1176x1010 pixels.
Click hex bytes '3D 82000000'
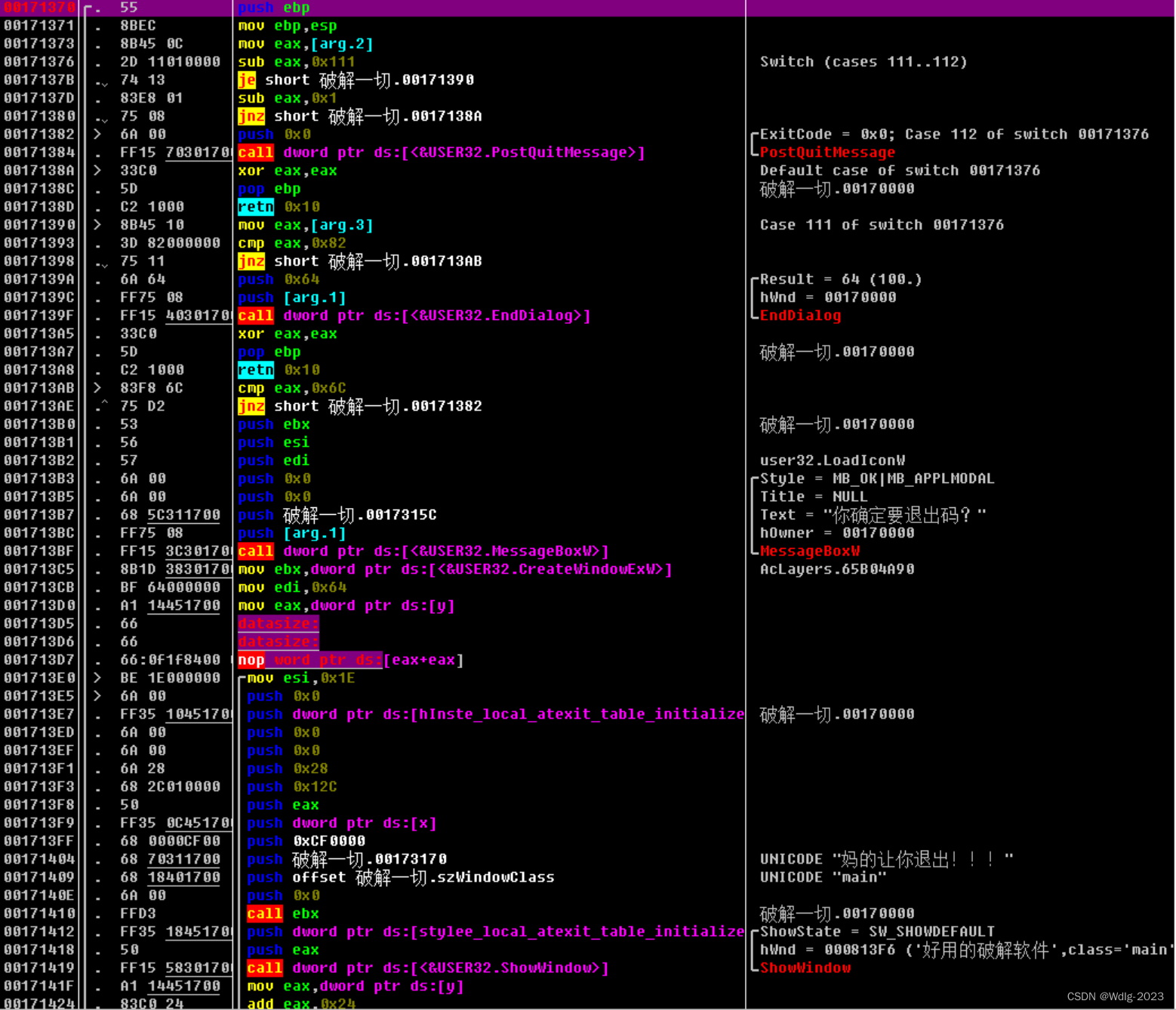pos(171,243)
